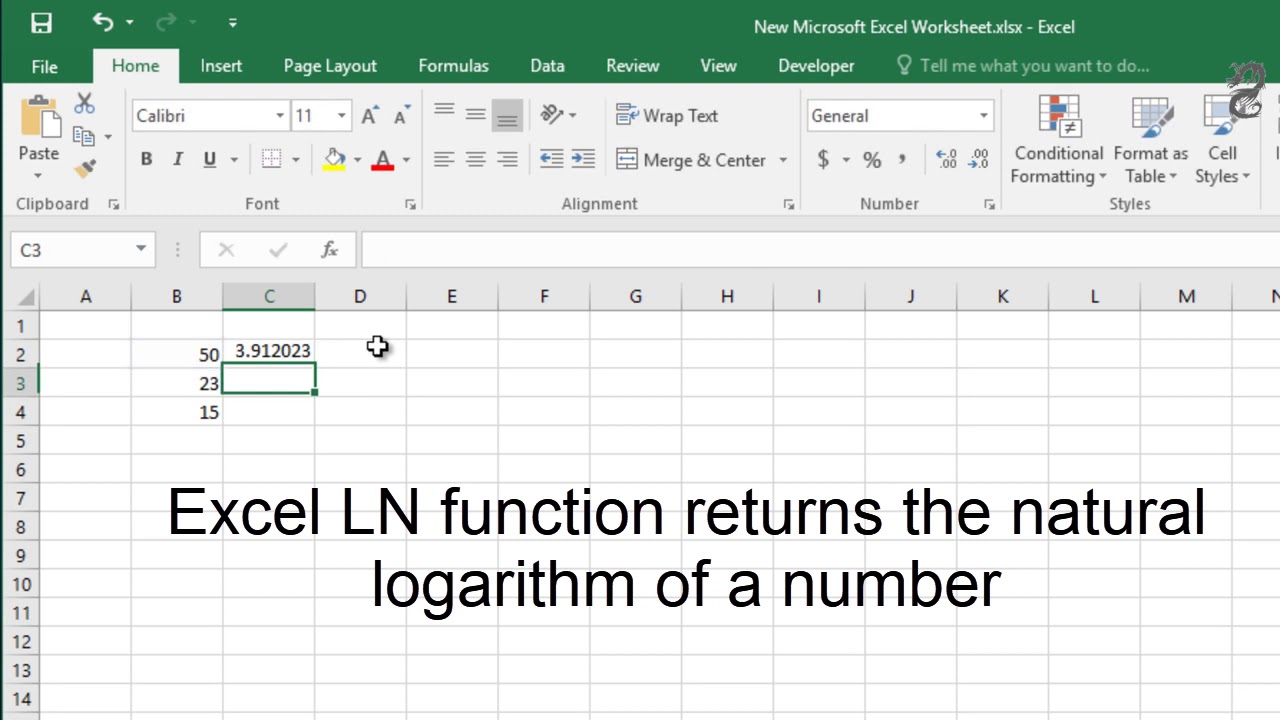Increase font size with larger A
The height and width of the screenshot is (720, 1280).
369,116
